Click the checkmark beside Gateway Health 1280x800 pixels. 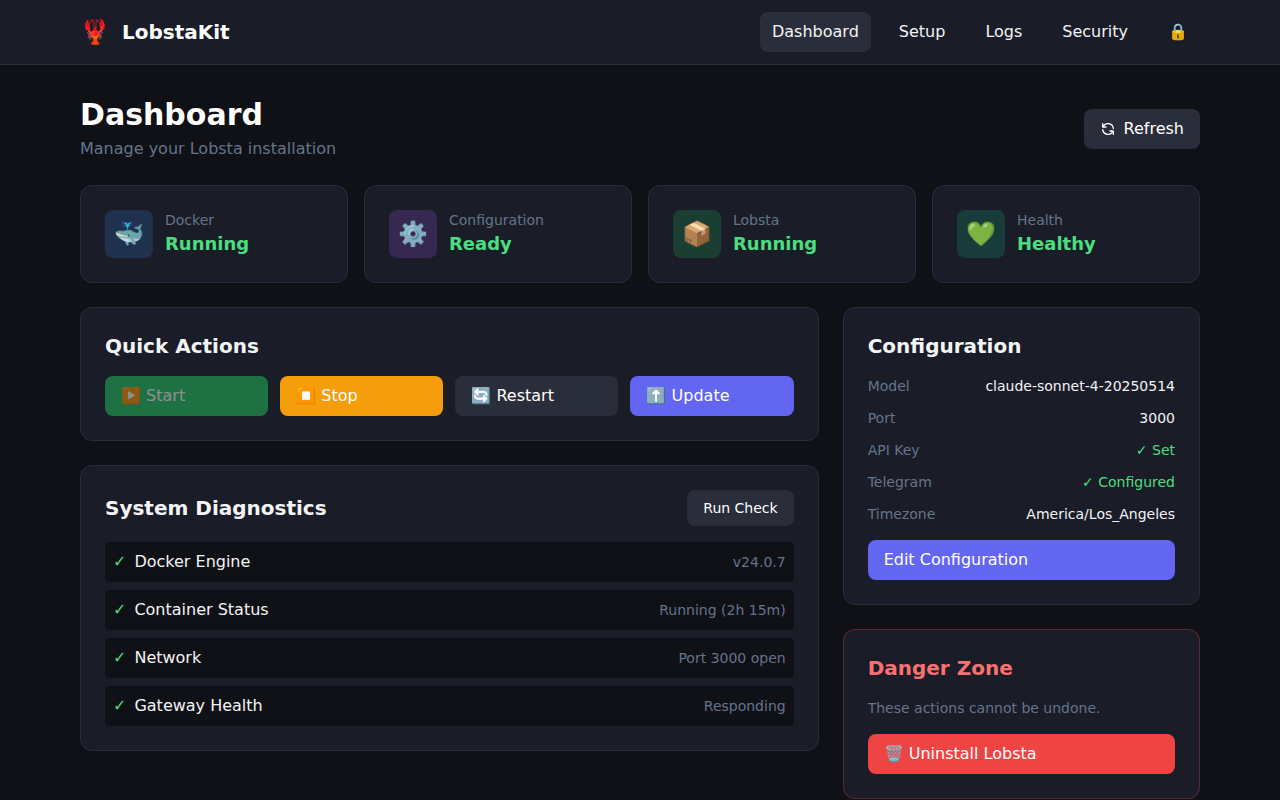(x=119, y=705)
